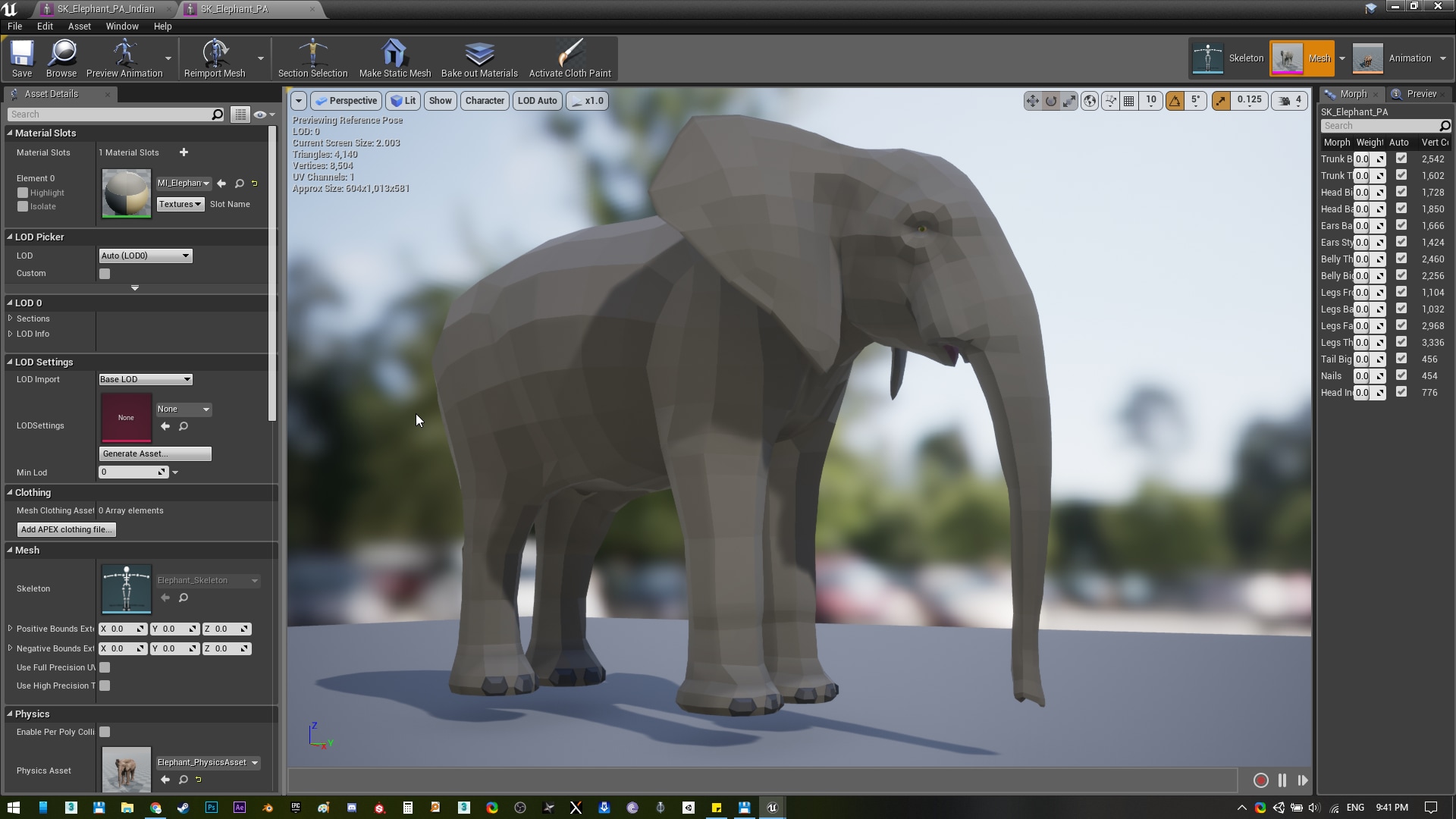
Task: Switch to SK_Elephant_PA_Indian tab
Action: point(105,9)
